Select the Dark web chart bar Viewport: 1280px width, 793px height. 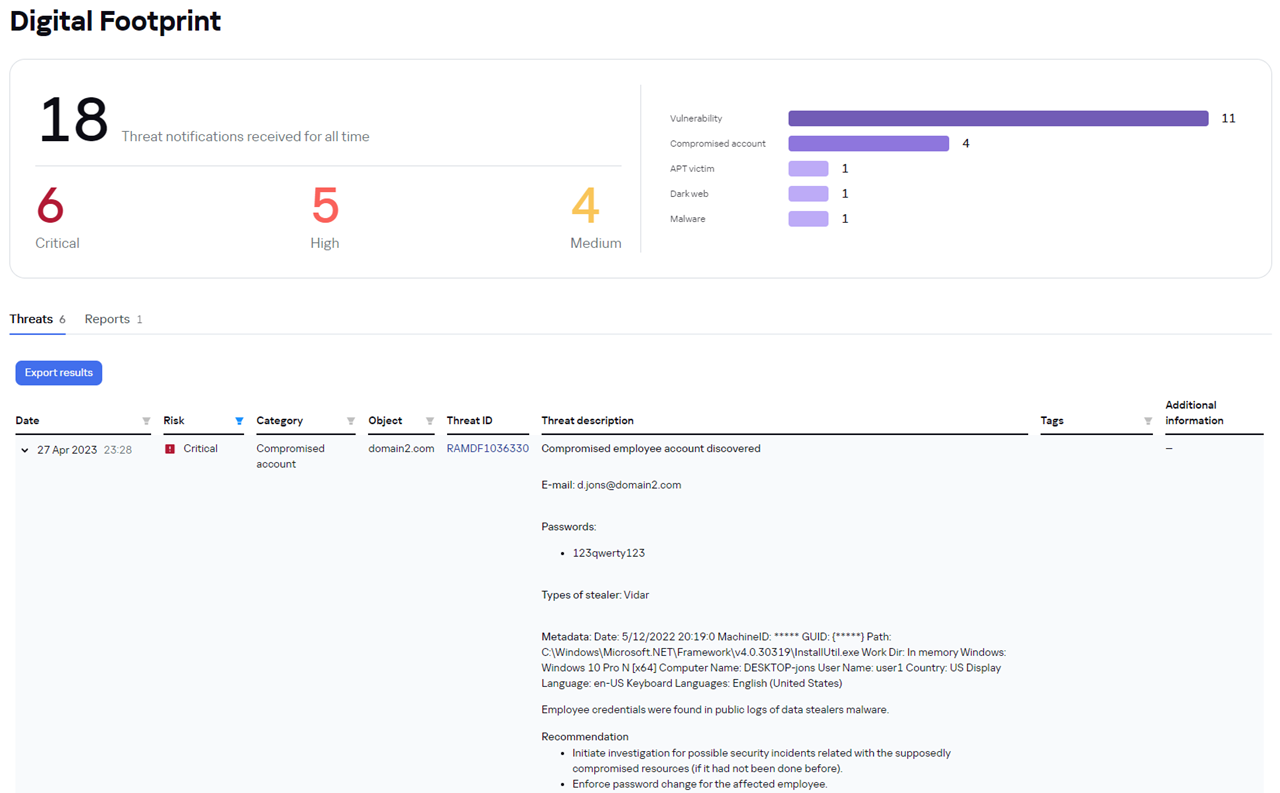(x=808, y=193)
